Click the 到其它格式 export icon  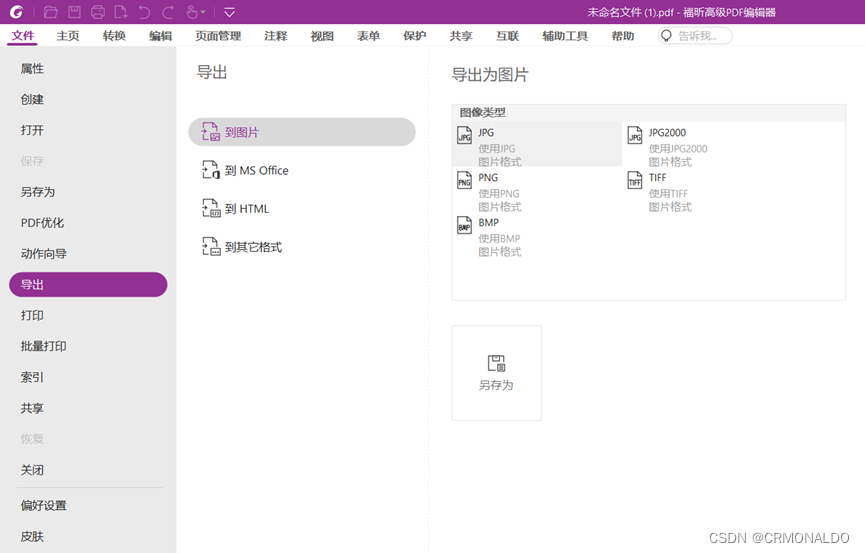click(x=210, y=246)
